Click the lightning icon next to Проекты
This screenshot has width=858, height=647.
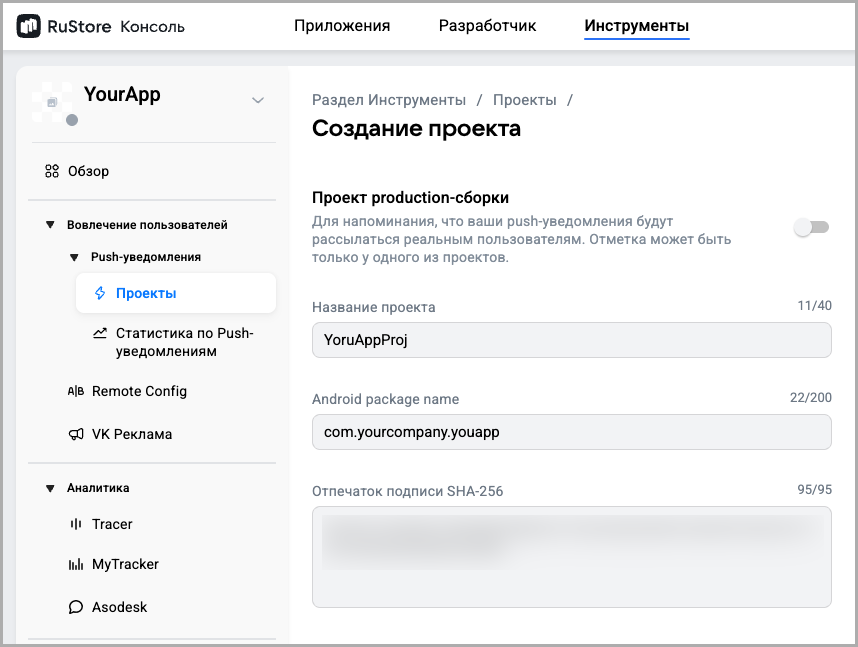(x=99, y=293)
